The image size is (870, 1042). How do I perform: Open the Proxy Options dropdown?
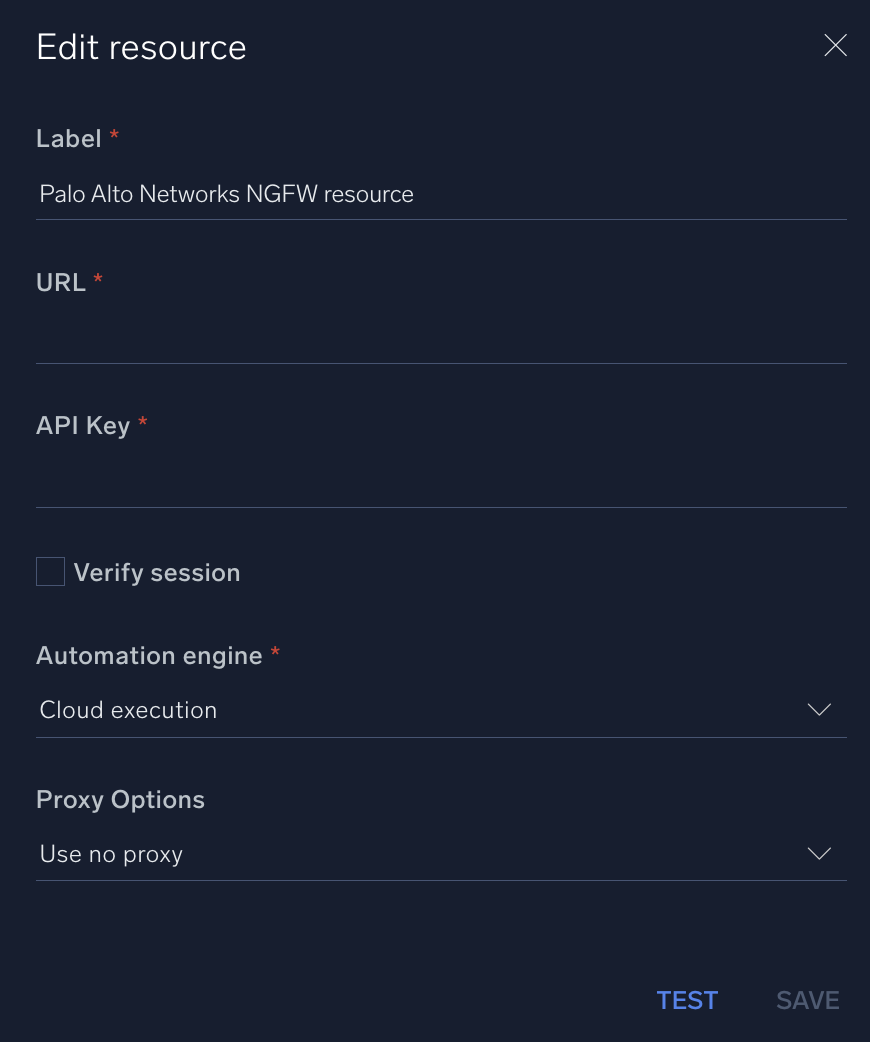pos(440,854)
